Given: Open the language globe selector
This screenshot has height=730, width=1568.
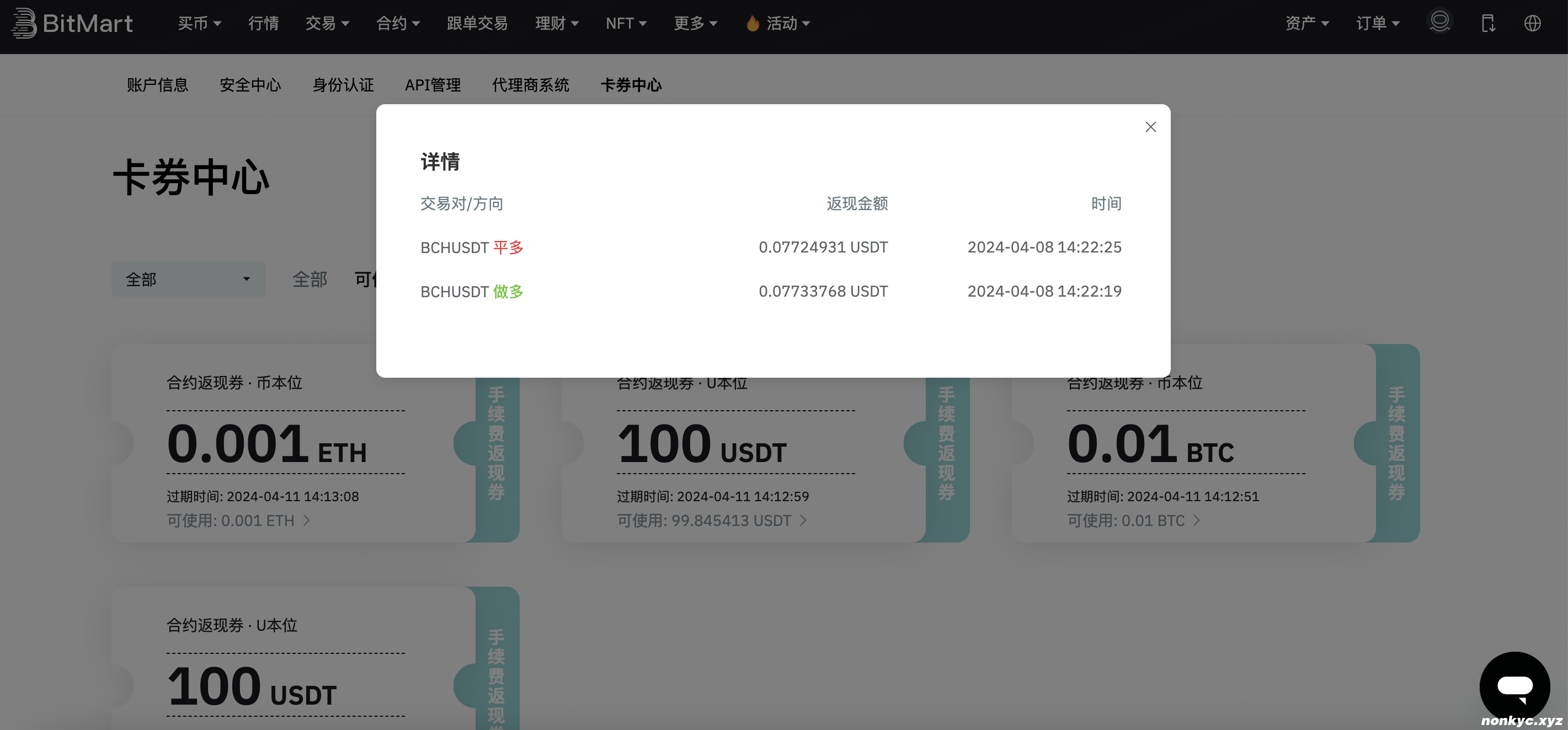Looking at the screenshot, I should pyautogui.click(x=1534, y=23).
